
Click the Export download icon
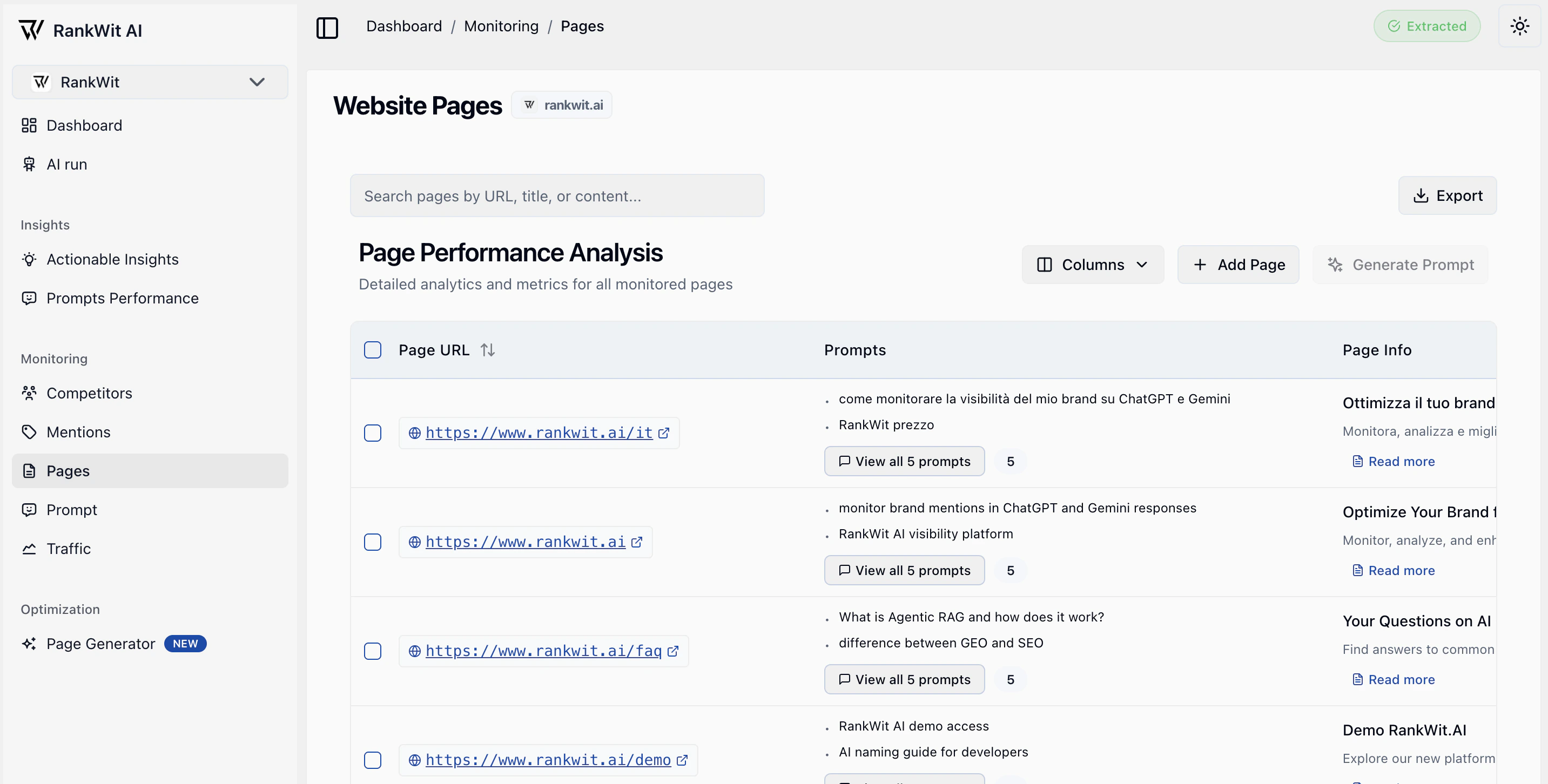(1421, 196)
